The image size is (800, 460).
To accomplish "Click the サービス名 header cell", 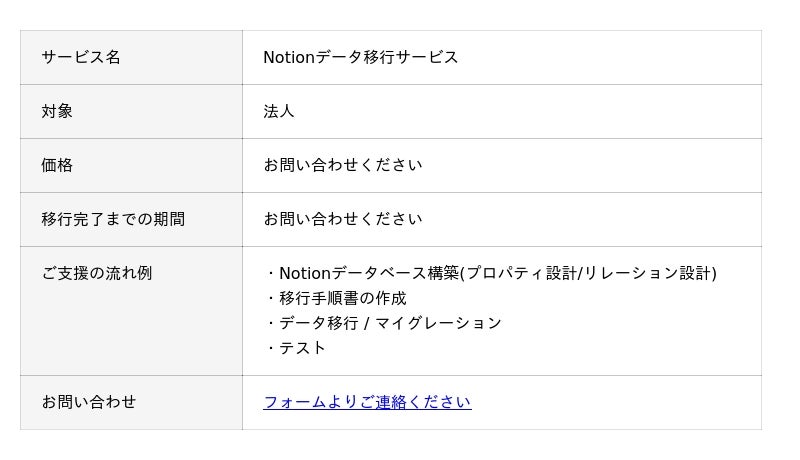I will (x=81, y=57).
